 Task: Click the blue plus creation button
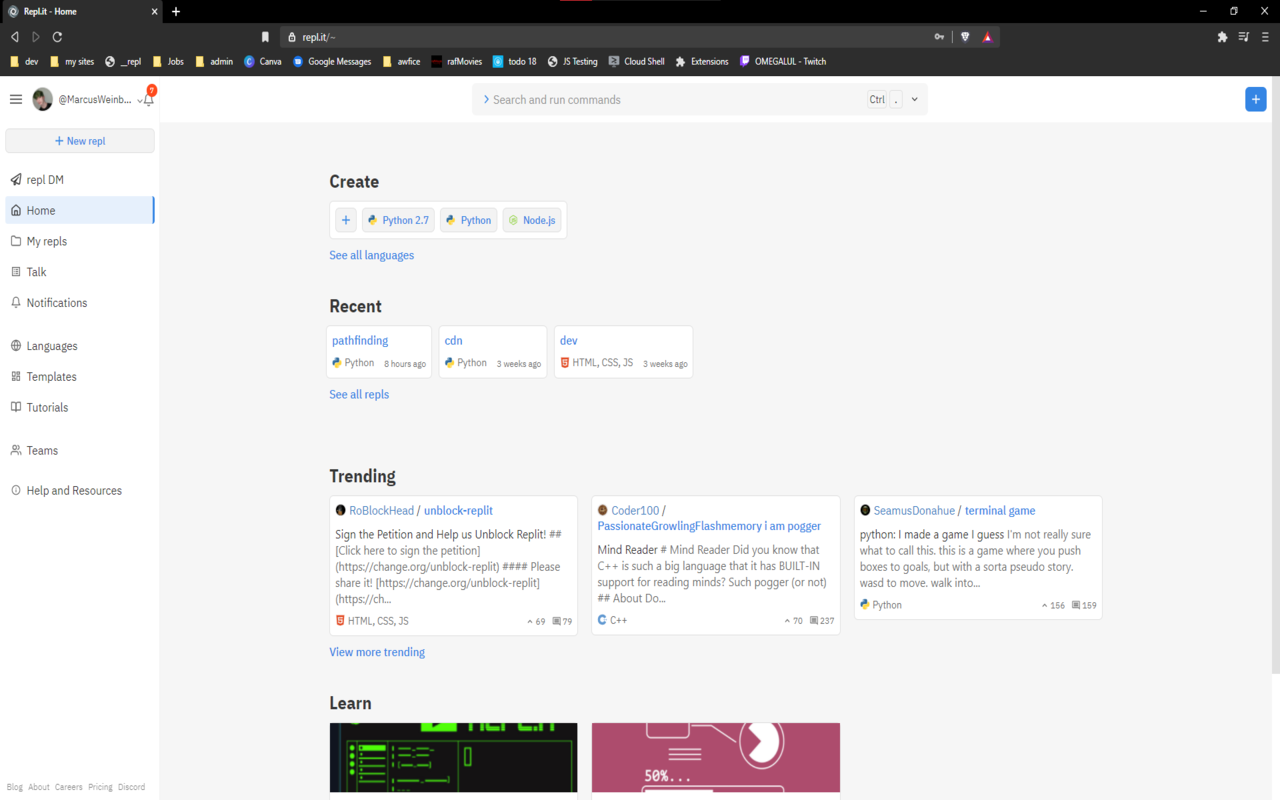click(x=1256, y=99)
